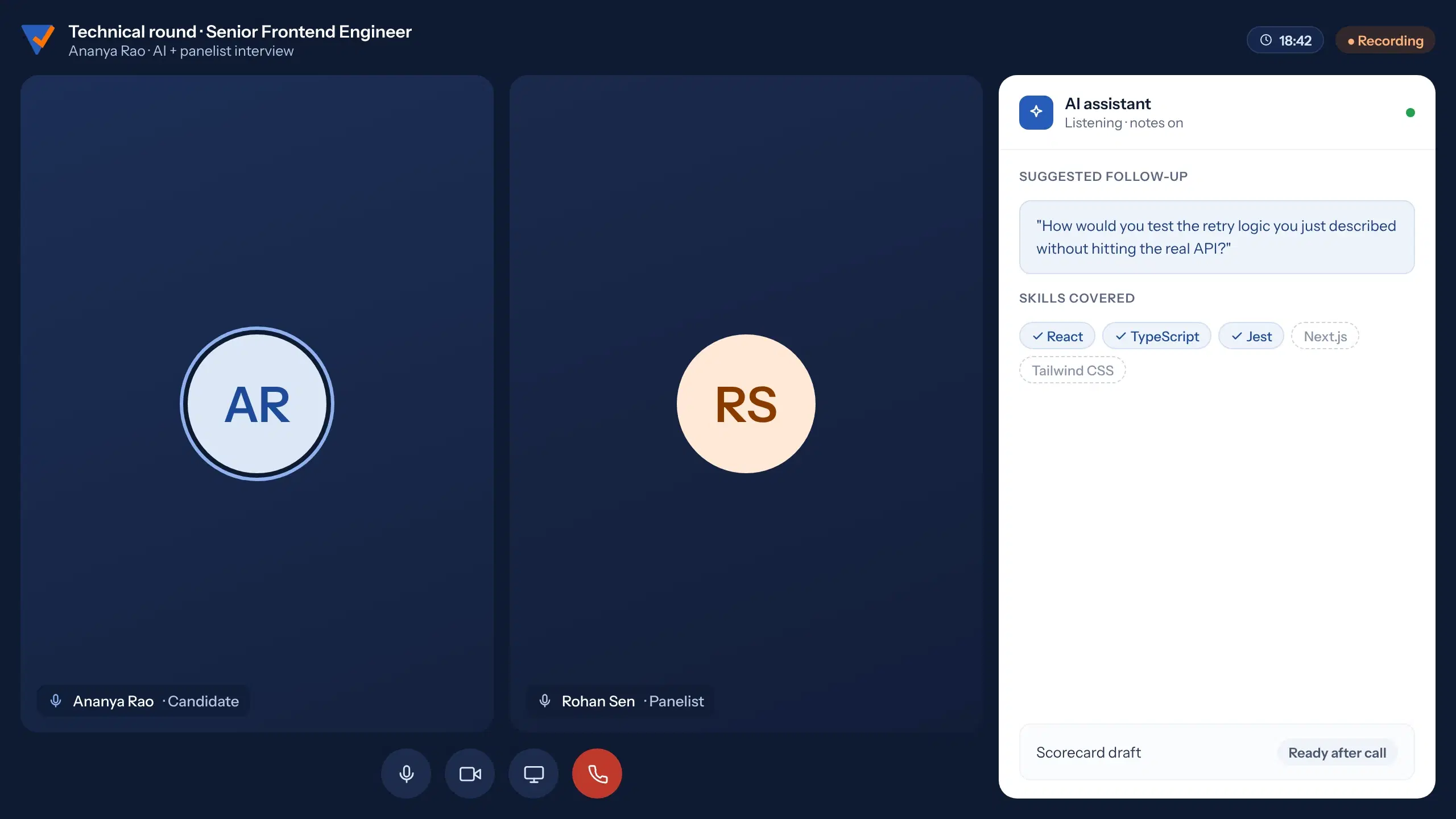Viewport: 1456px width, 819px height.
Task: Click Rohan Sen's microphone indicator
Action: click(545, 701)
